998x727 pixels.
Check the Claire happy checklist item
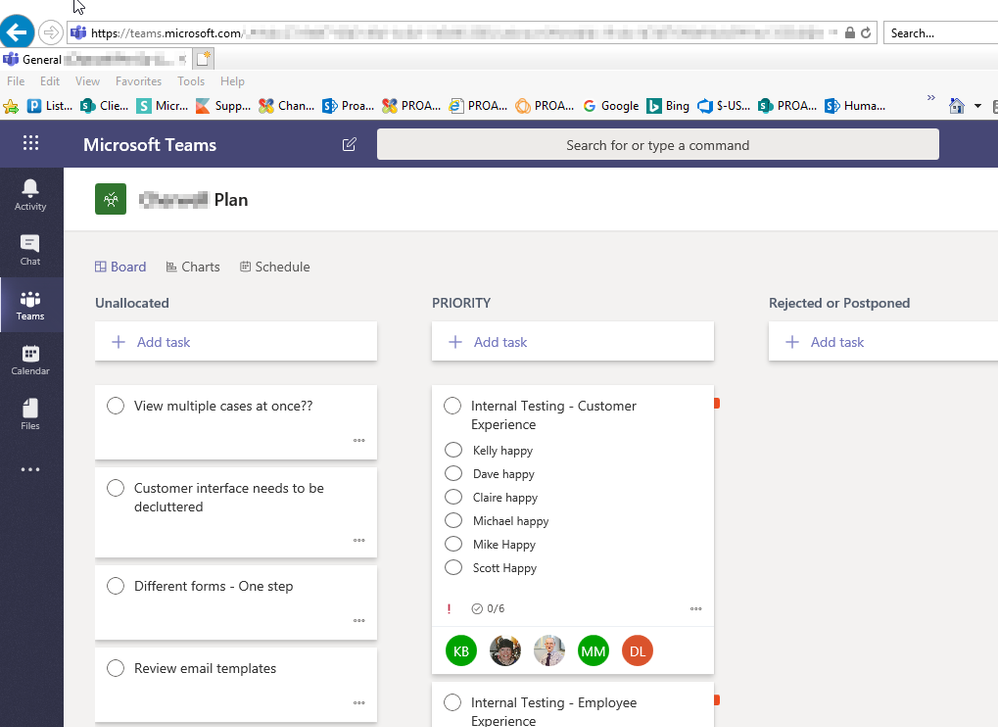[x=453, y=497]
